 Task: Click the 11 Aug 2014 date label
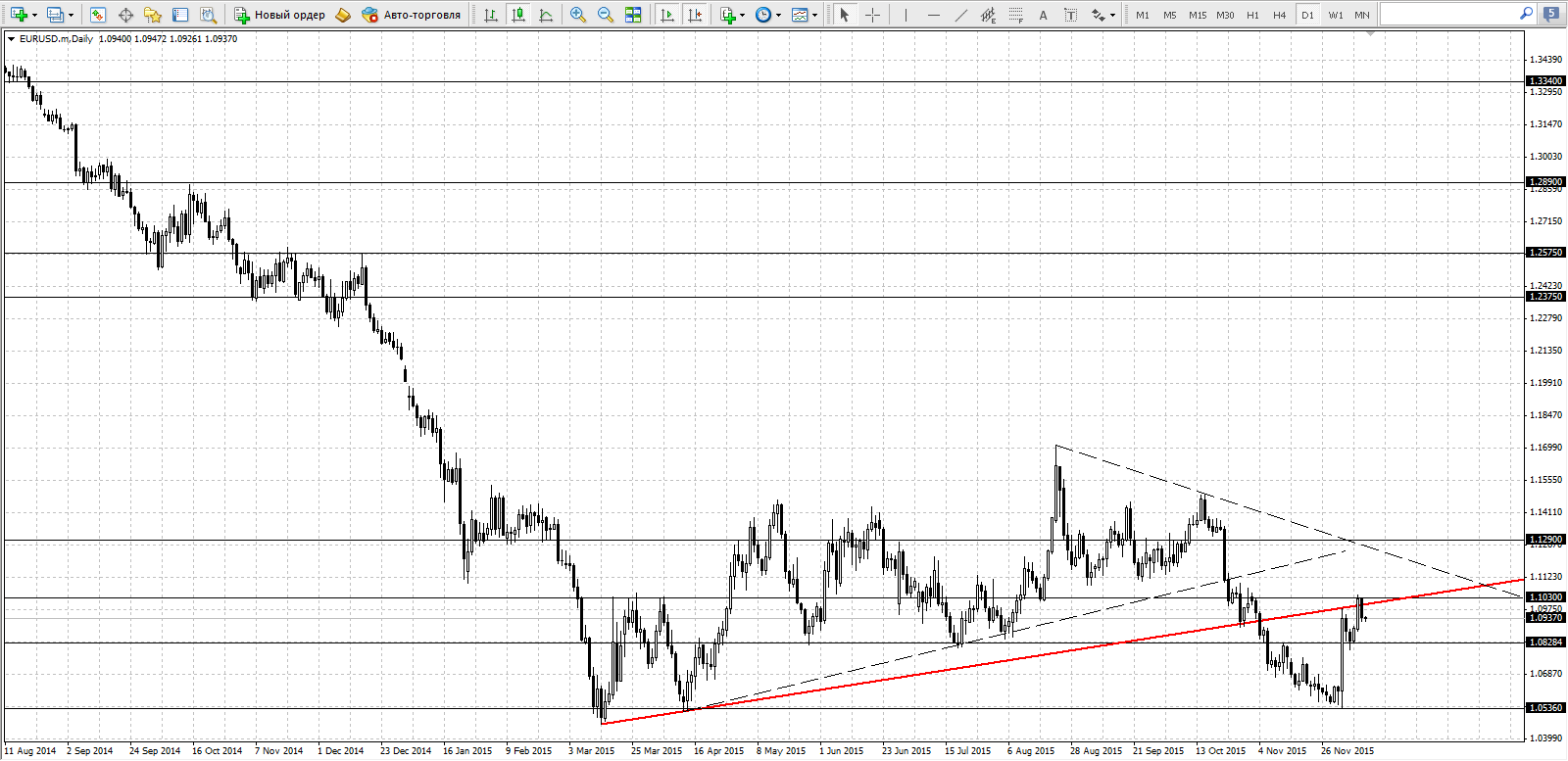(x=30, y=751)
